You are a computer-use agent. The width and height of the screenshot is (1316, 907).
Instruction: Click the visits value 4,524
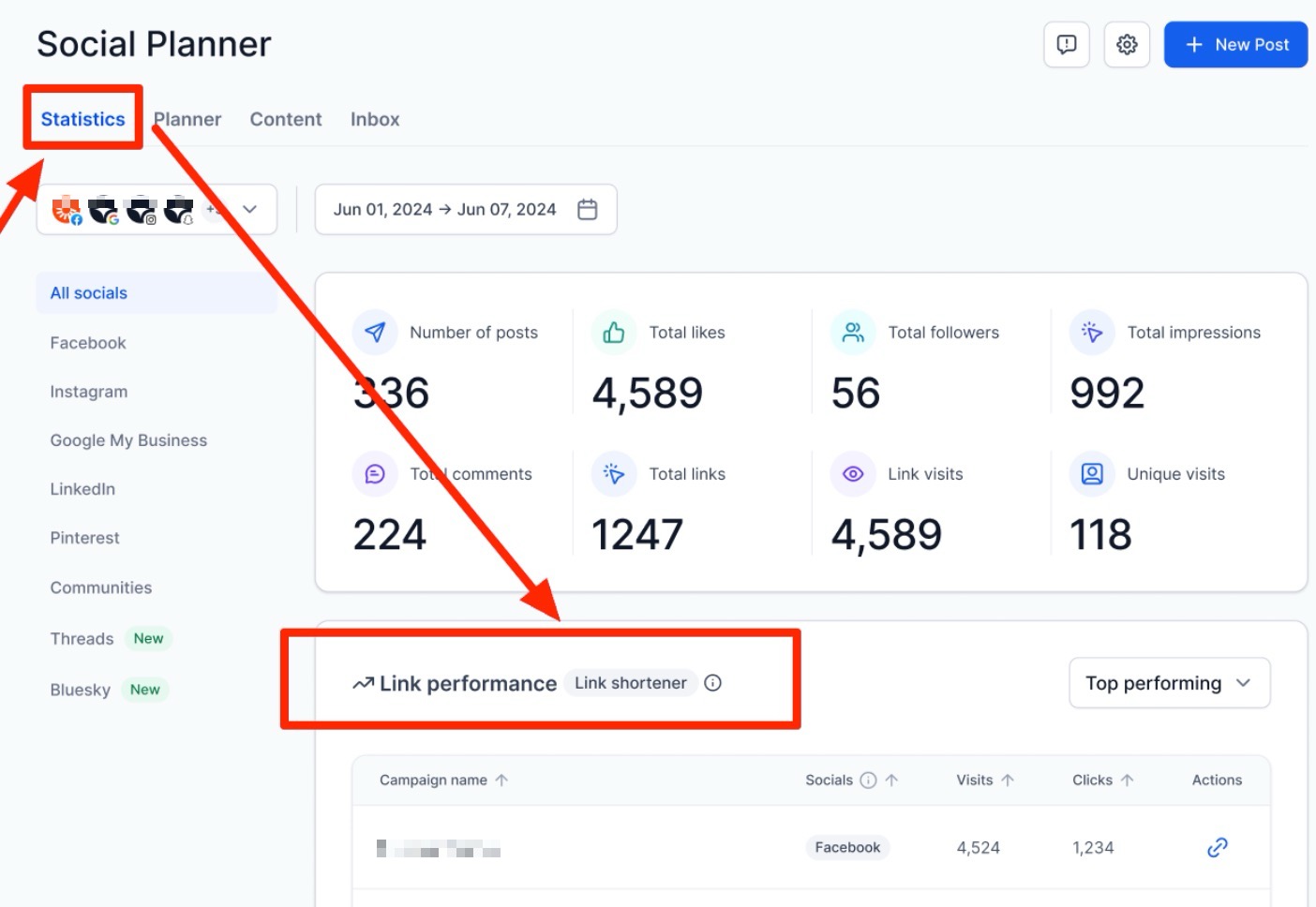click(979, 848)
